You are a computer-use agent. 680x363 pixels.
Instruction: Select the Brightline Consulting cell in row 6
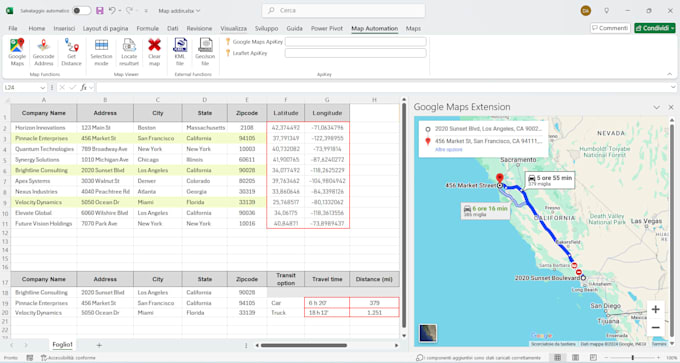[43, 170]
